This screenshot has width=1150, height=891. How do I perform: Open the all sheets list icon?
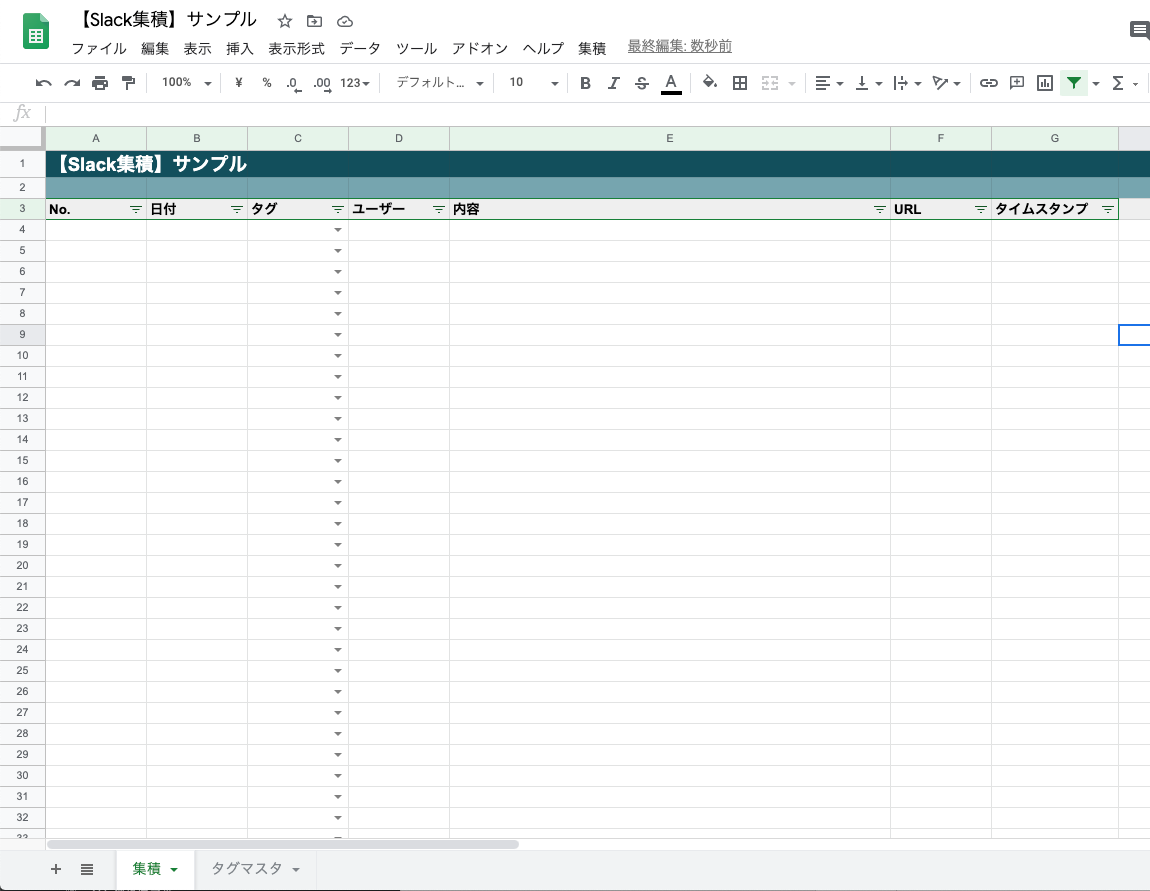[x=87, y=869]
